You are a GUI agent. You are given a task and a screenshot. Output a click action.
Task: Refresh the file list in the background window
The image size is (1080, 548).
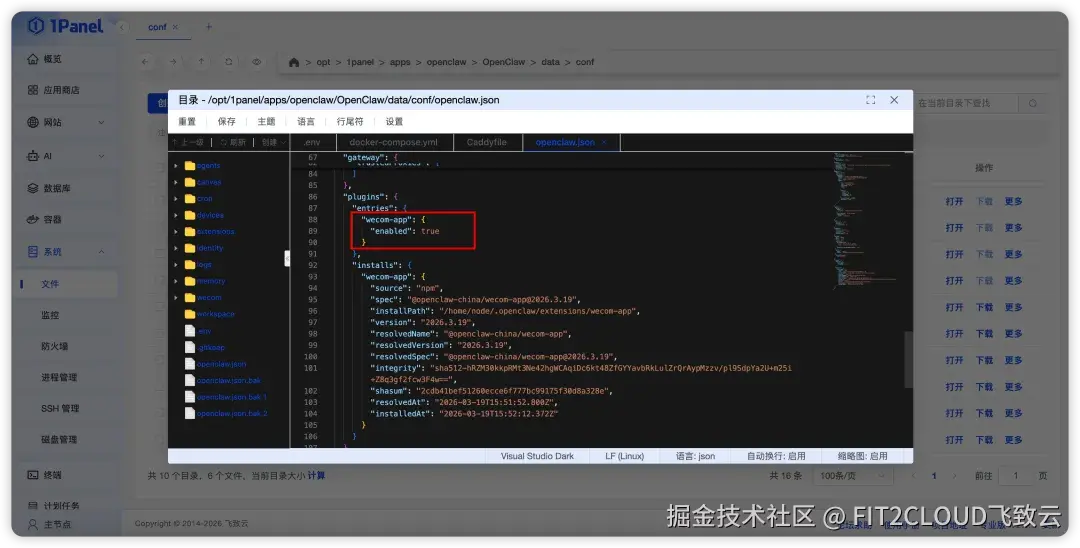(229, 62)
